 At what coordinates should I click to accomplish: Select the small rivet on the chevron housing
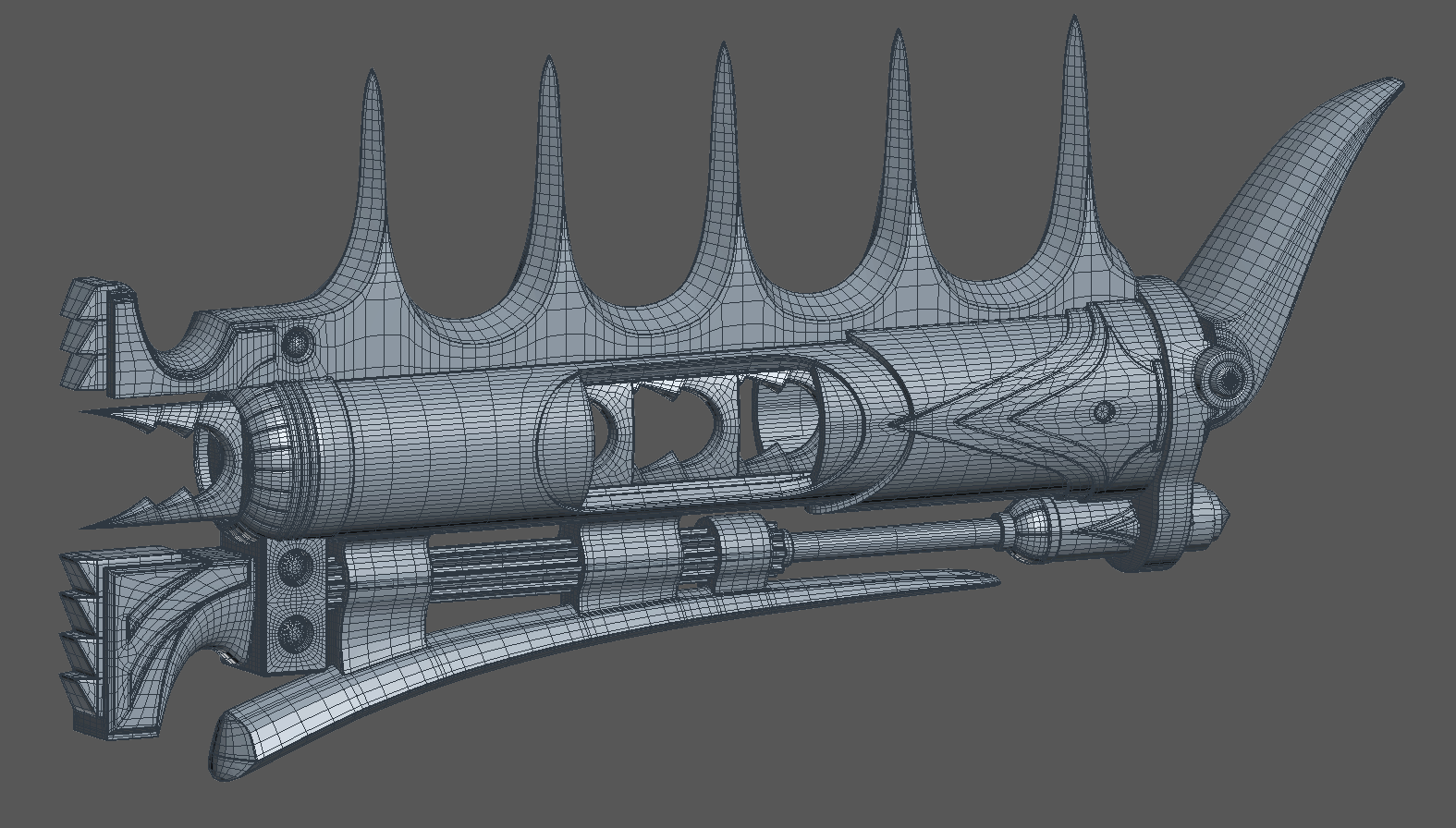(1104, 411)
